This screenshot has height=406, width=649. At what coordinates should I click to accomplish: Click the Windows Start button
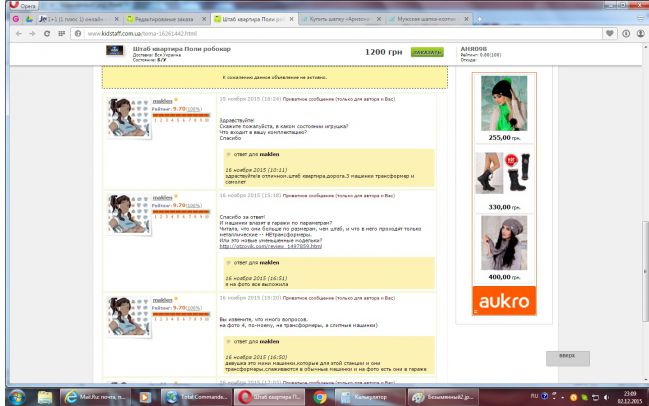pyautogui.click(x=17, y=396)
